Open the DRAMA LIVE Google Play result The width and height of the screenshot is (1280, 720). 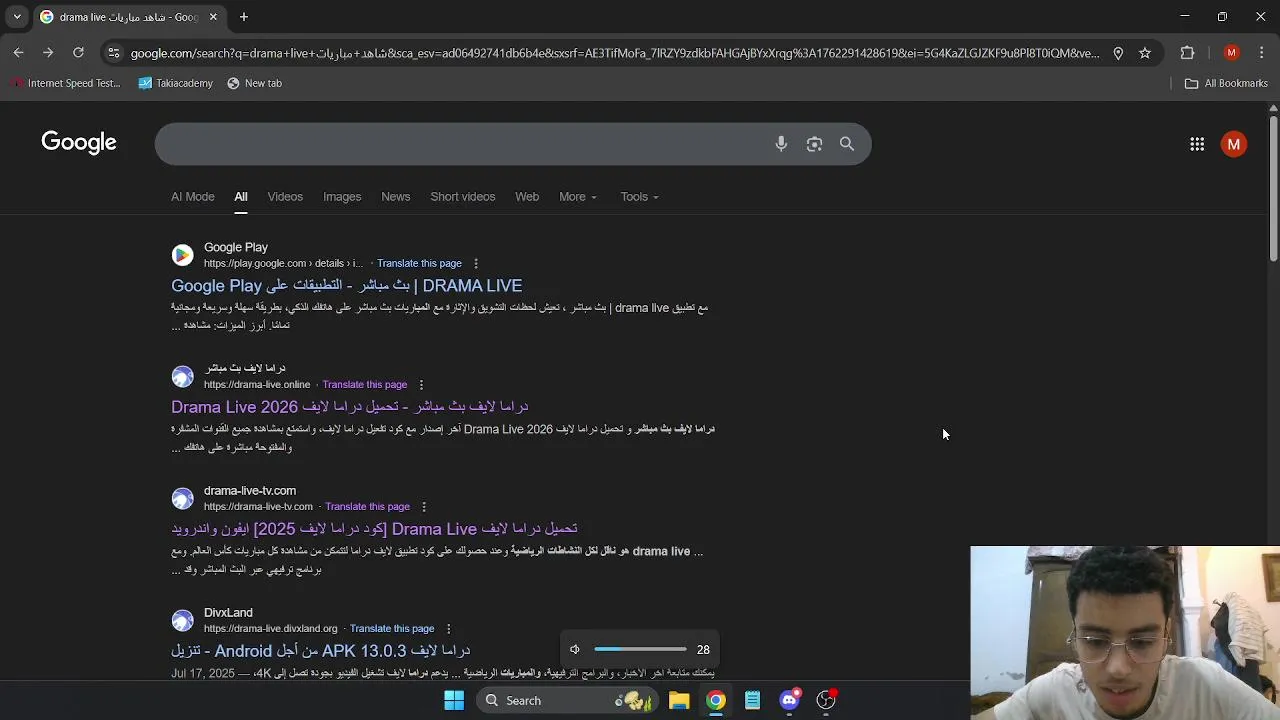347,286
